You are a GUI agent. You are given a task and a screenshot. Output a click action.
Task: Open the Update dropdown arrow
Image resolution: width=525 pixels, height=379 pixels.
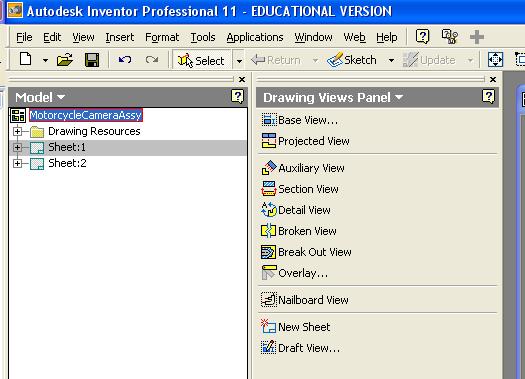tap(470, 61)
